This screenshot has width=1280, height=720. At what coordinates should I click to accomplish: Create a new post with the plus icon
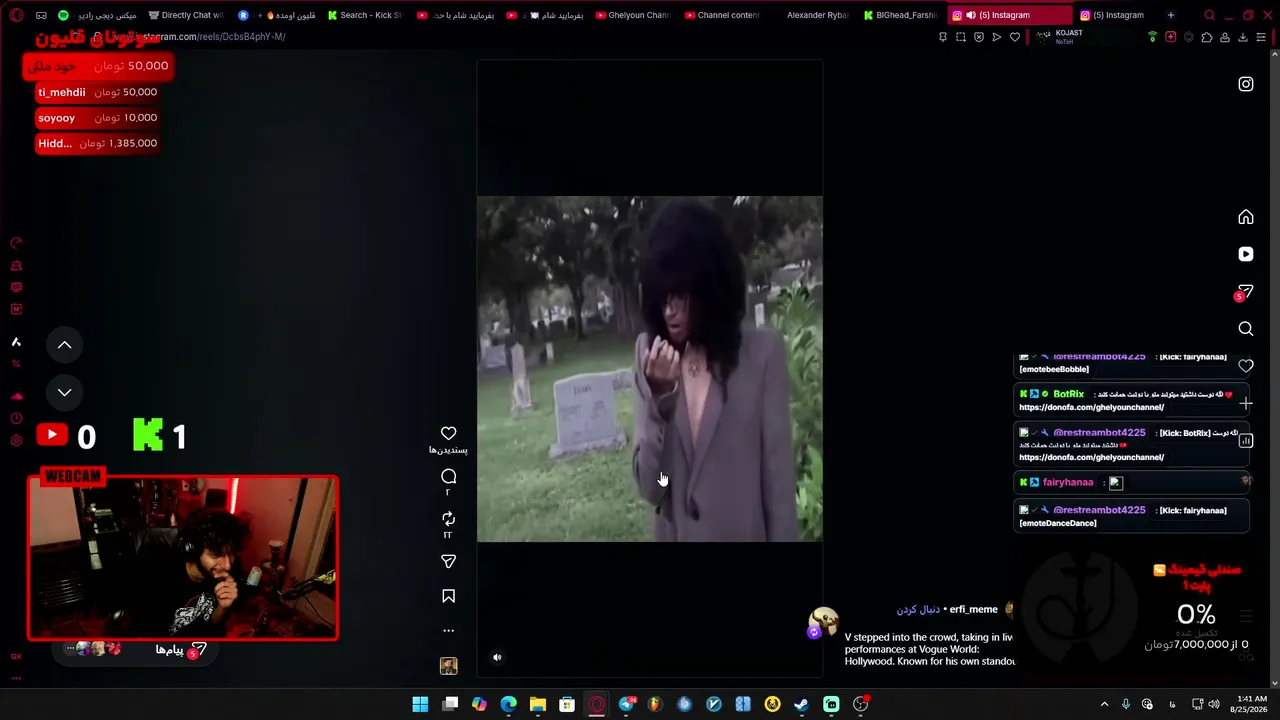1245,403
